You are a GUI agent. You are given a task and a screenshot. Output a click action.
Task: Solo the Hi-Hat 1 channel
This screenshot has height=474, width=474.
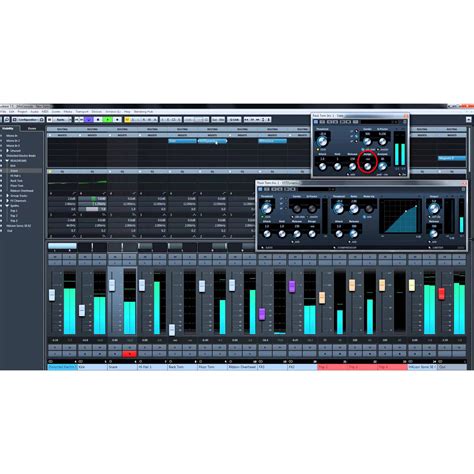pos(160,257)
